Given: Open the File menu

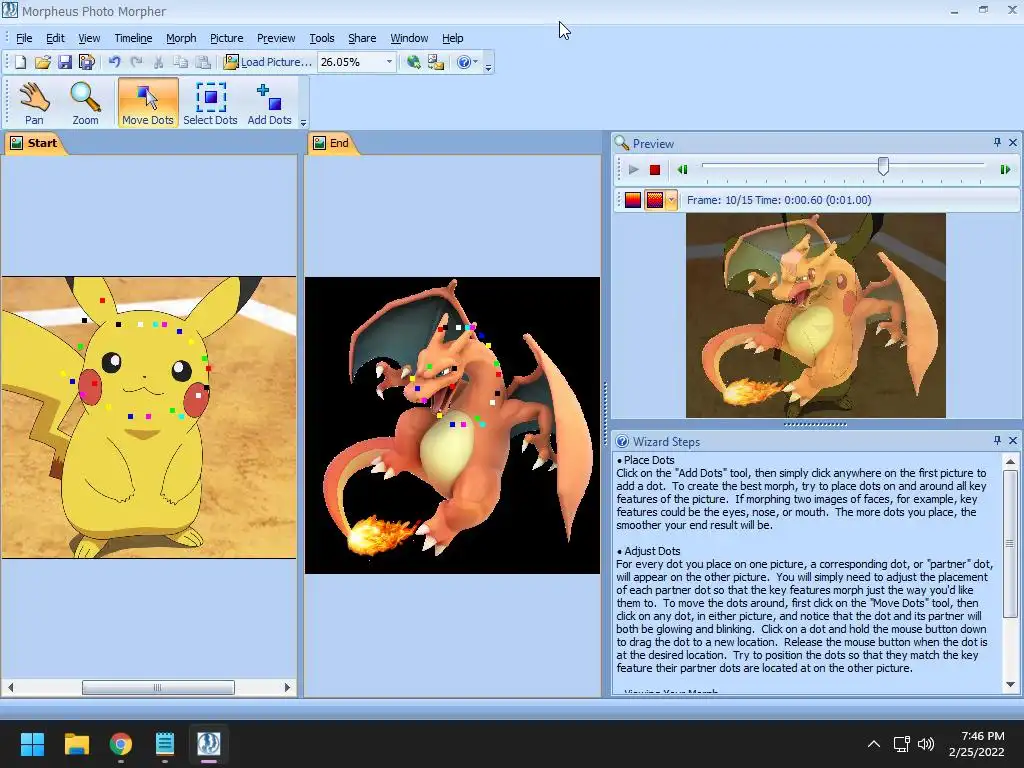Looking at the screenshot, I should (24, 38).
